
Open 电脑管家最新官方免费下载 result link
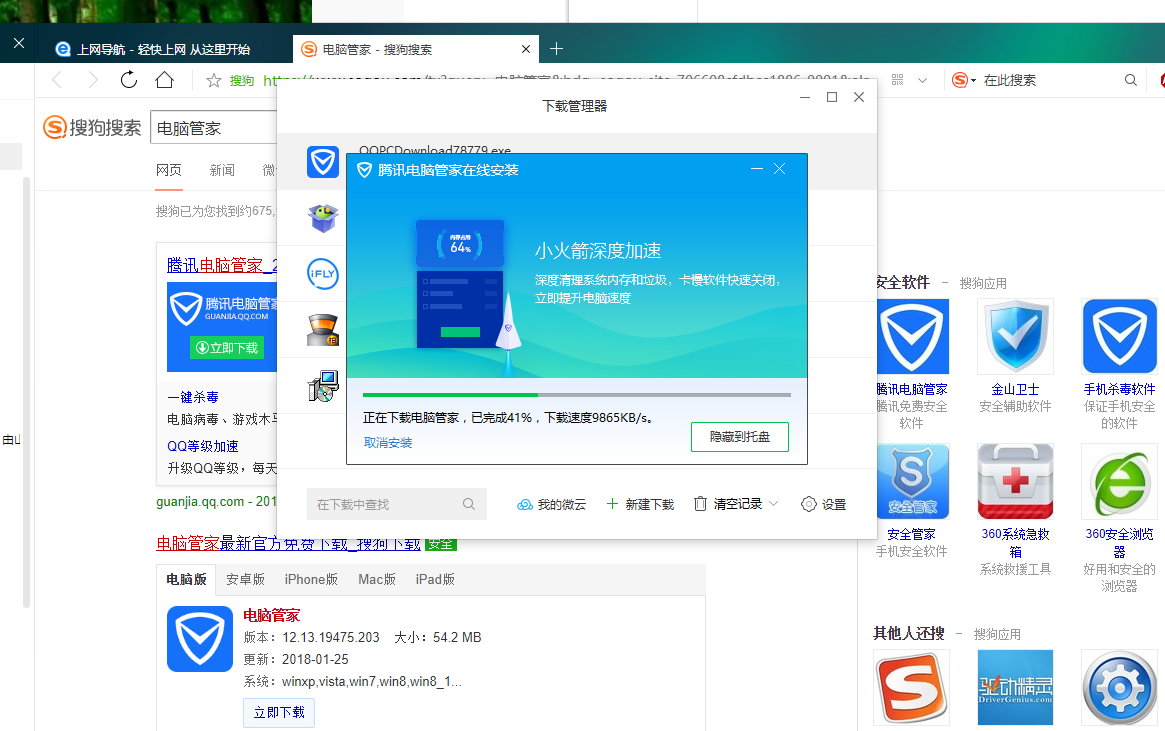tap(288, 544)
